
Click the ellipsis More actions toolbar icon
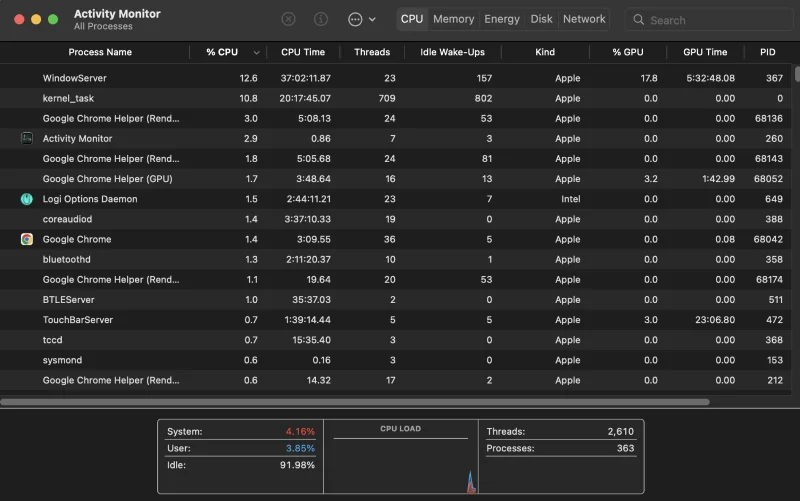pos(355,19)
